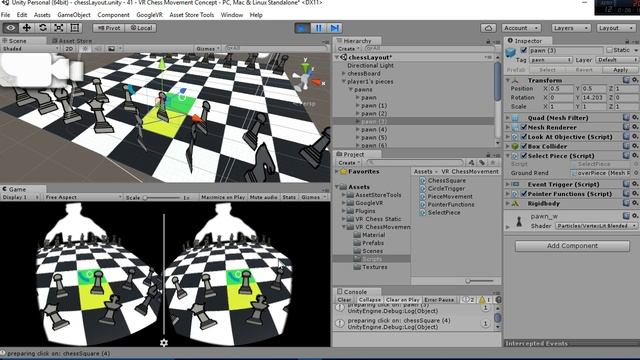Toggle pawn (3) active checkbox
640x360 pixels.
point(524,51)
